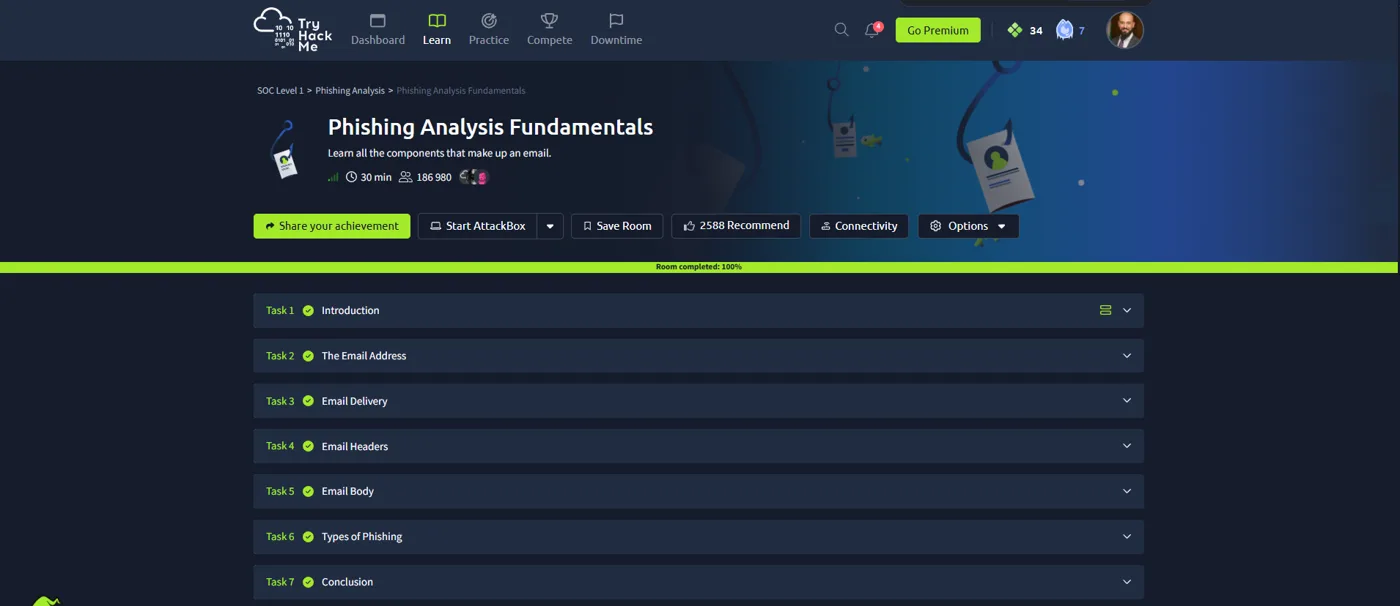Click the Room completed progress bar
The height and width of the screenshot is (606, 1400).
coord(699,267)
